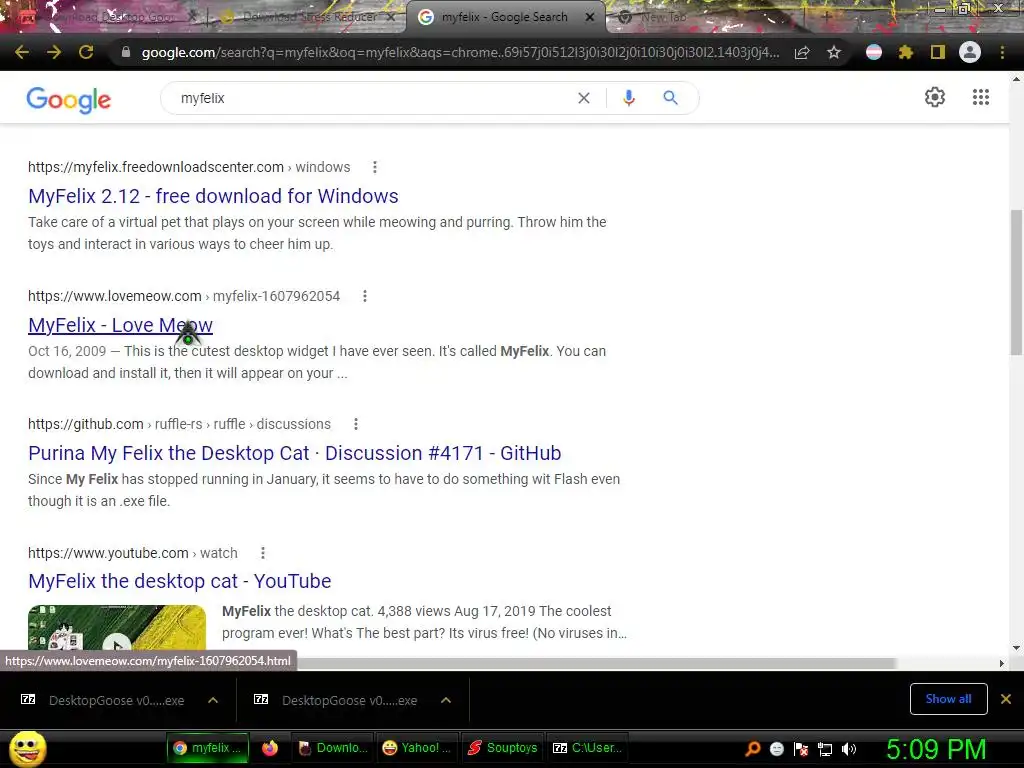Viewport: 1024px width, 768px height.
Task: Click the smiley face Start button
Action: pos(27,749)
